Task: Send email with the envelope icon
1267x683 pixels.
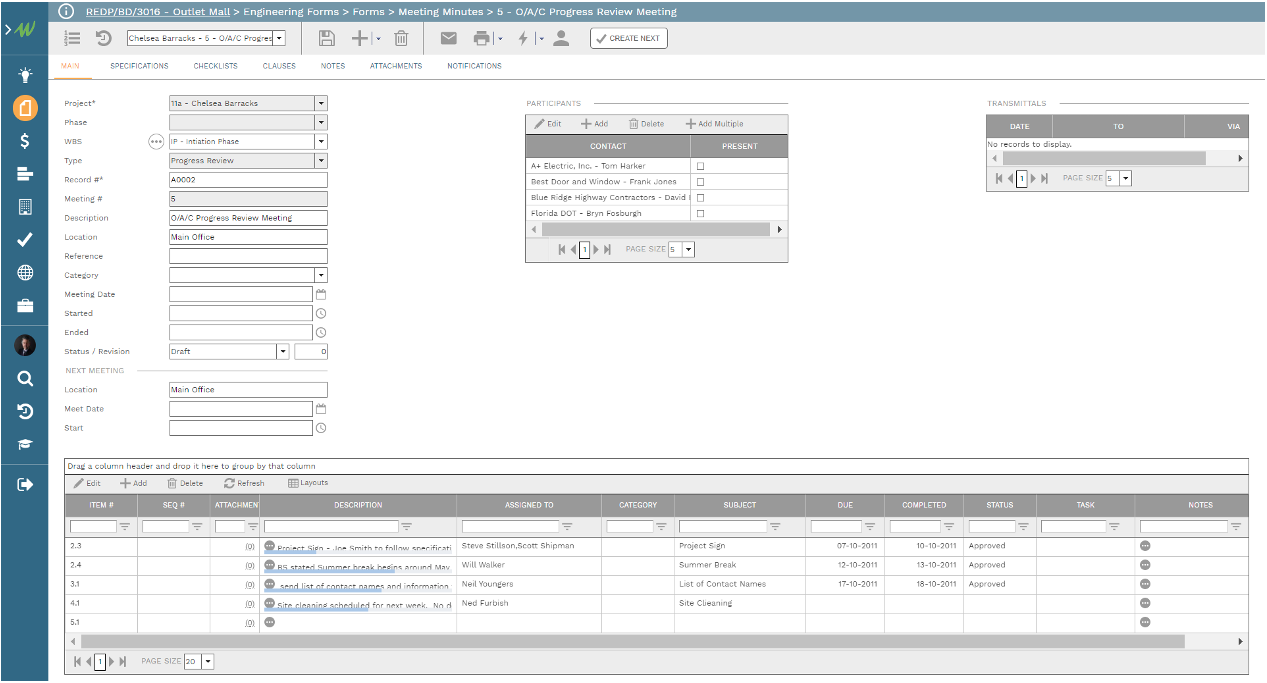Action: [449, 38]
